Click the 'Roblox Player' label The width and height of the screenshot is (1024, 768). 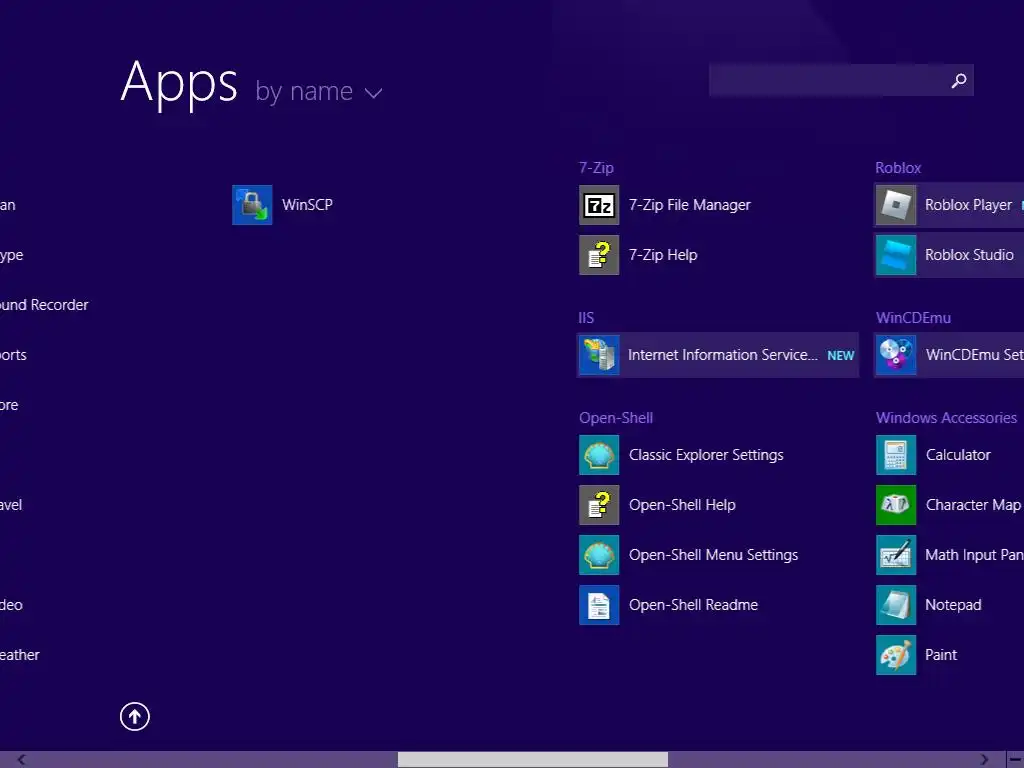[968, 205]
